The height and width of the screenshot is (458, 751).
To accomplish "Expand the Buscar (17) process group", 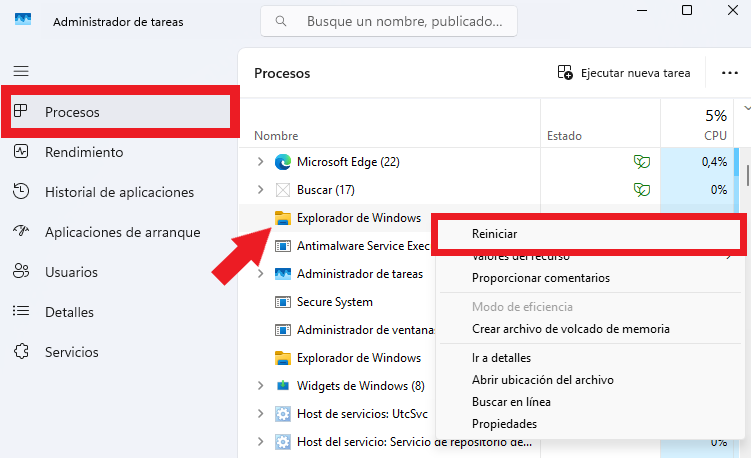I will 261,190.
